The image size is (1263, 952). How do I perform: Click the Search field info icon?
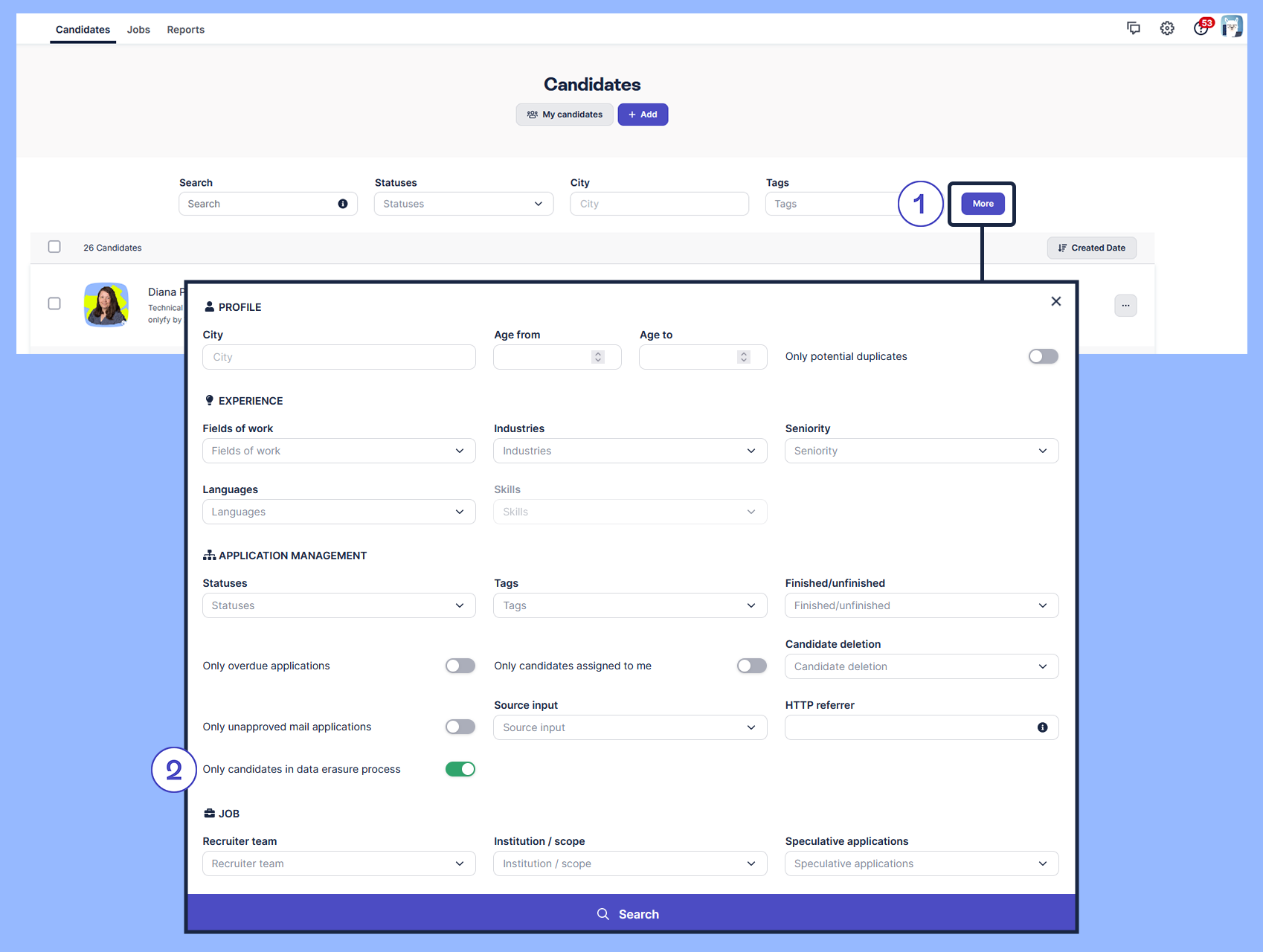click(x=343, y=204)
